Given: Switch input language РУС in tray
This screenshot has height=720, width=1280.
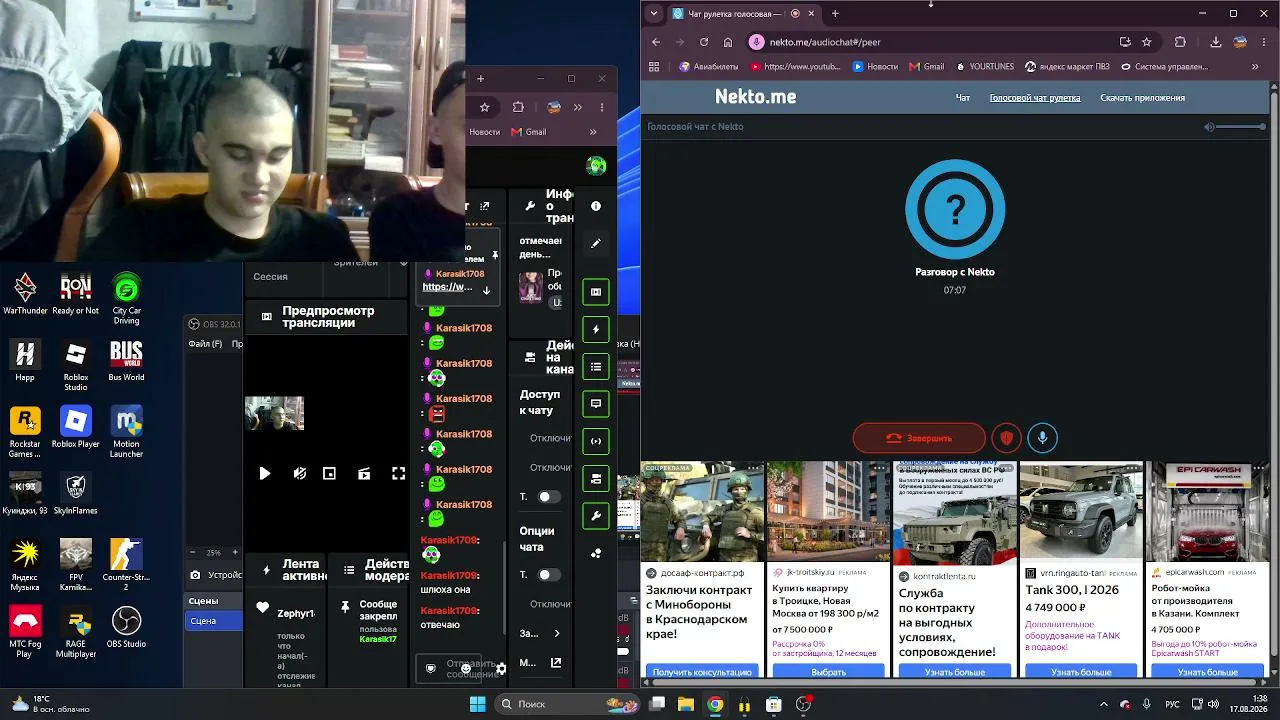Looking at the screenshot, I should click(x=1172, y=704).
